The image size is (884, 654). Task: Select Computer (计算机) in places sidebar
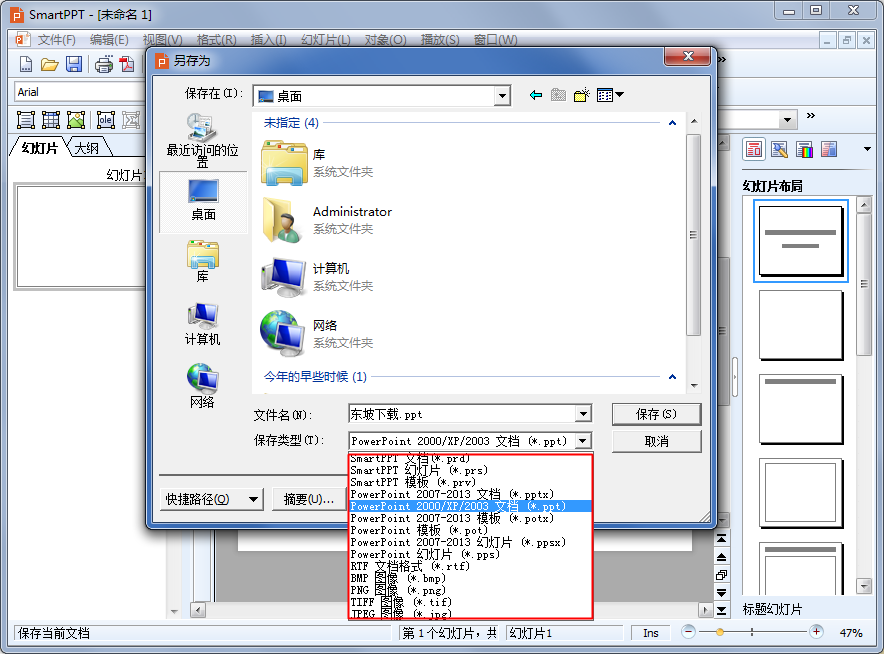pos(202,324)
